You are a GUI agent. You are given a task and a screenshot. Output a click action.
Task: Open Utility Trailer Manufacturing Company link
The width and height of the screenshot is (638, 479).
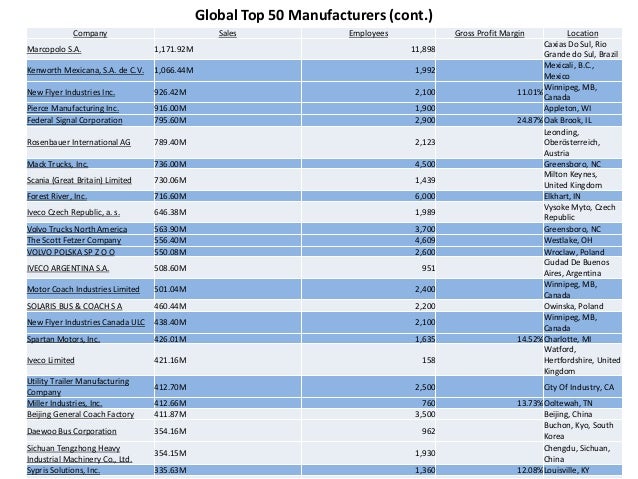[x=78, y=387]
